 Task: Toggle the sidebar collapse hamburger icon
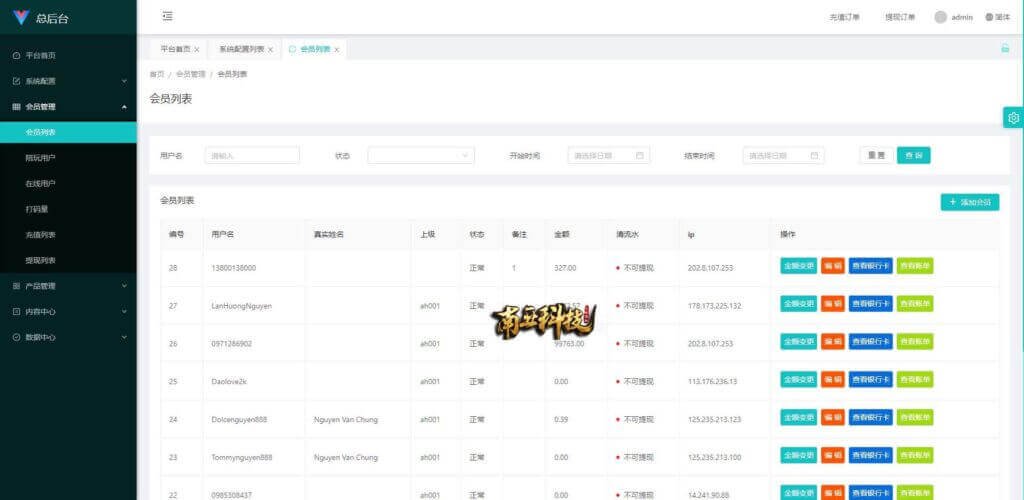coord(167,16)
